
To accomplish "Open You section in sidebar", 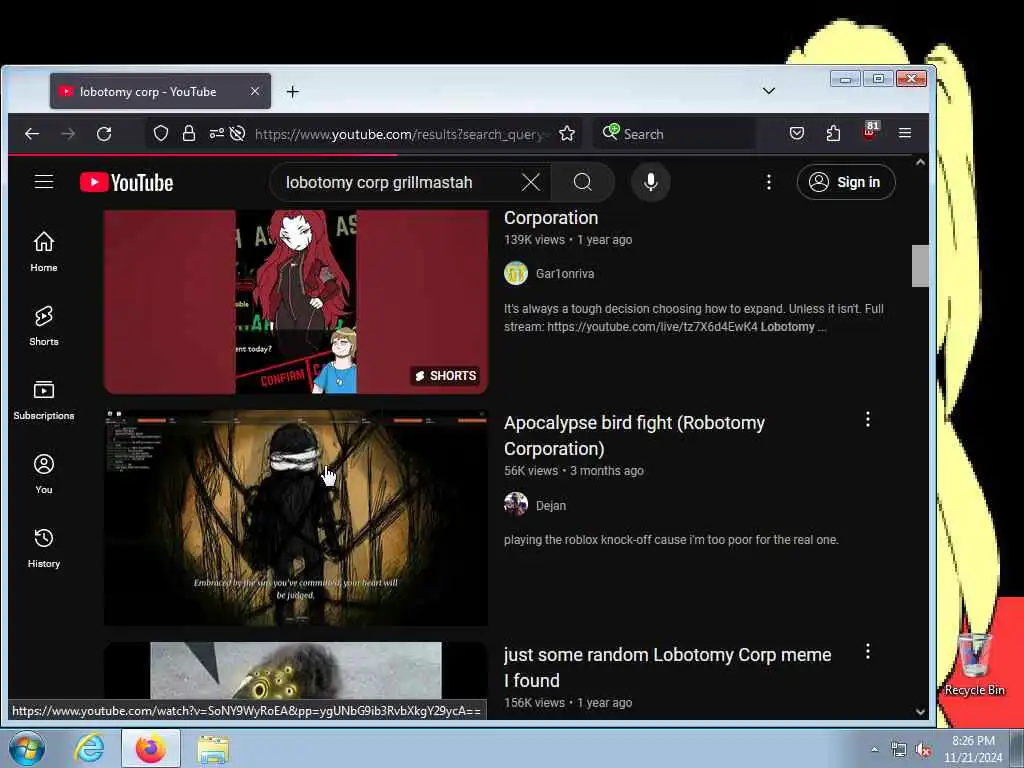I will [44, 474].
